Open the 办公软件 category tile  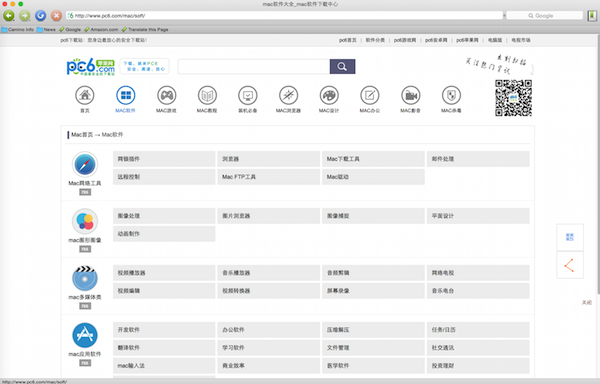click(x=269, y=330)
